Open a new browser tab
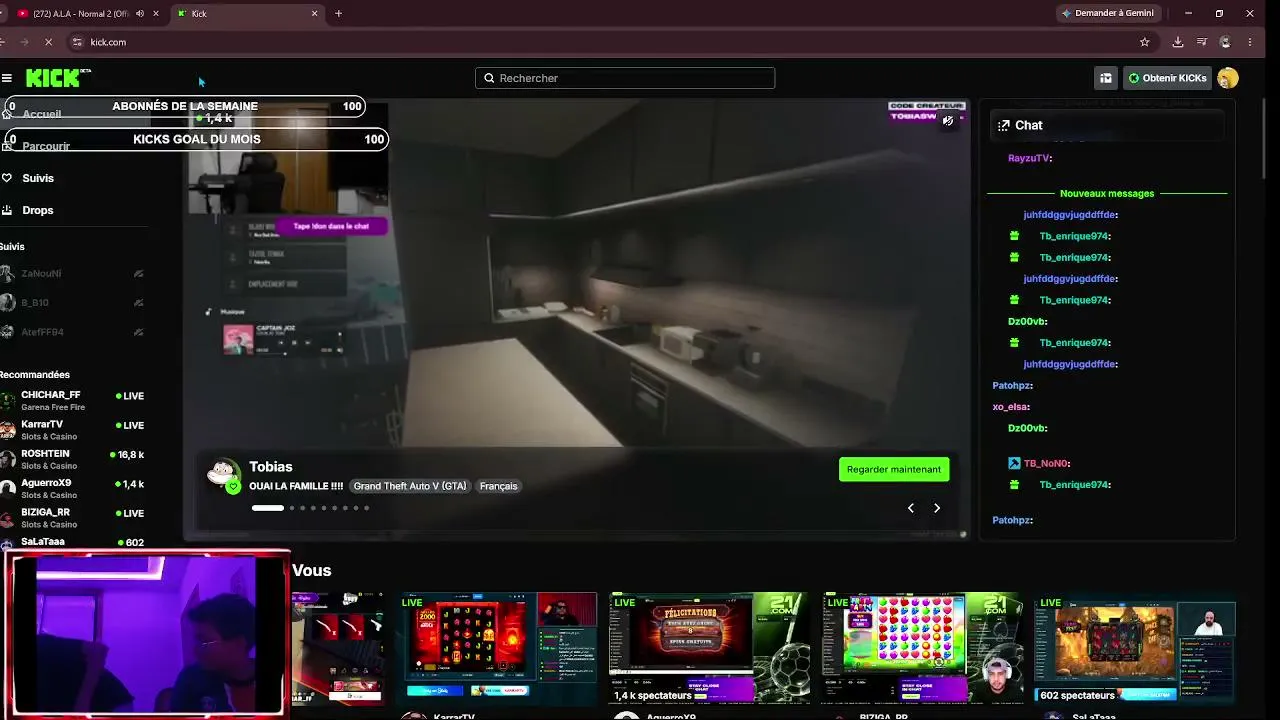1280x720 pixels. coord(339,14)
